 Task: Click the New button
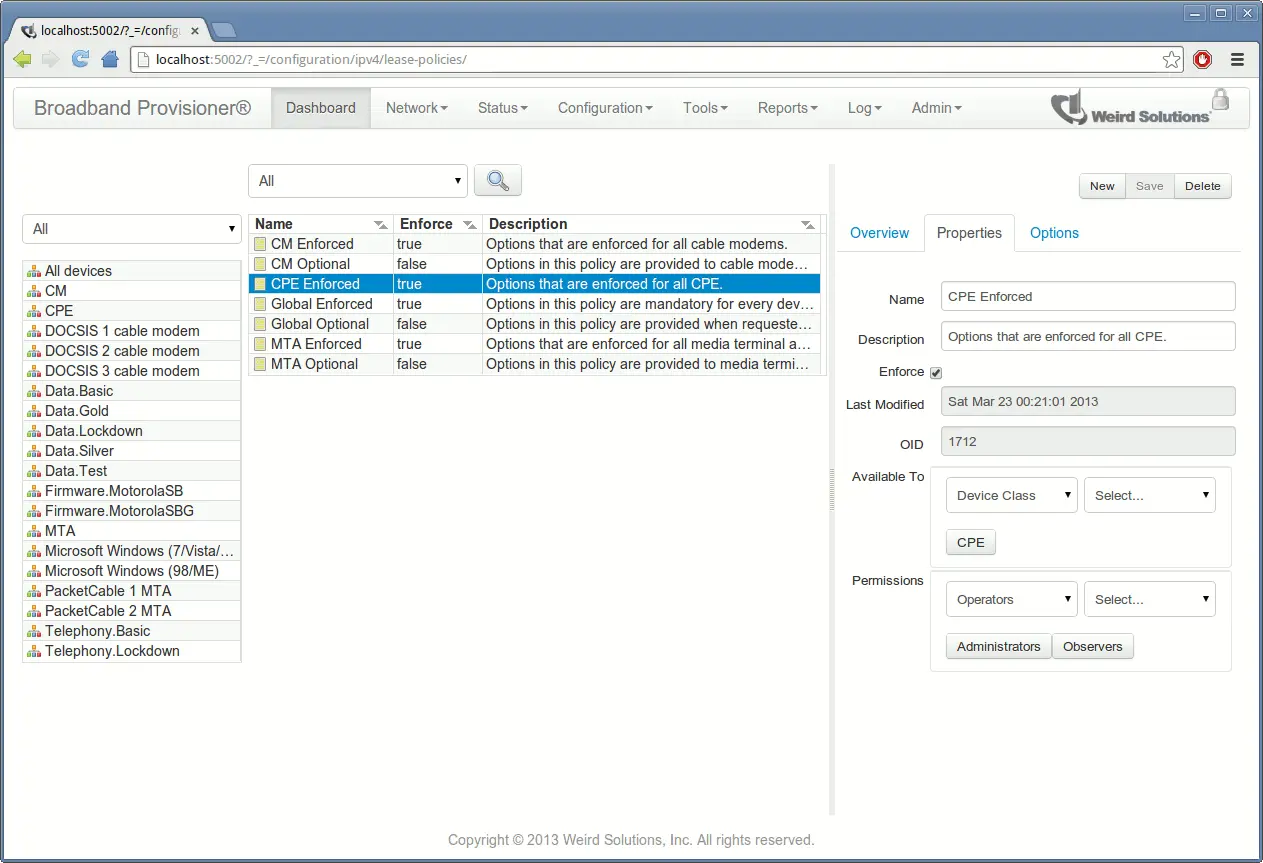pos(1101,186)
